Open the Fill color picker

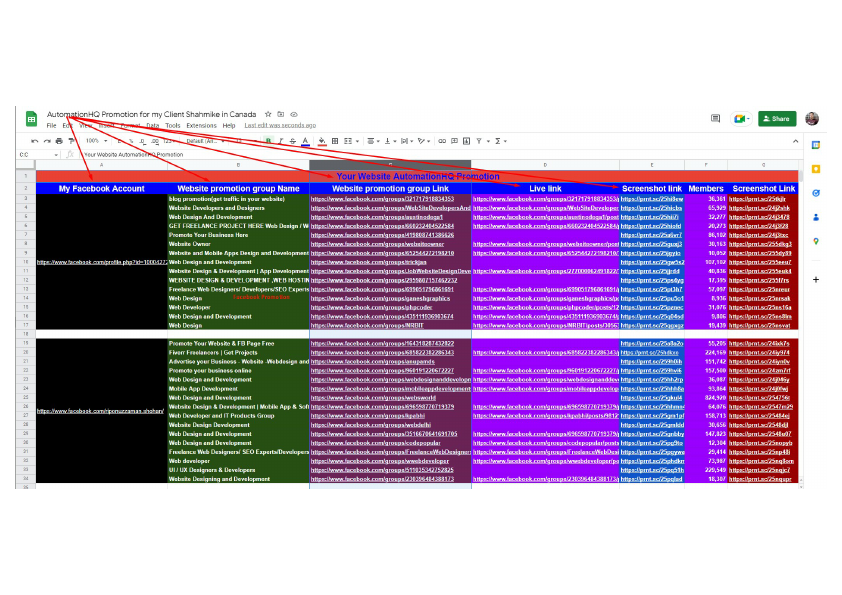pos(322,141)
